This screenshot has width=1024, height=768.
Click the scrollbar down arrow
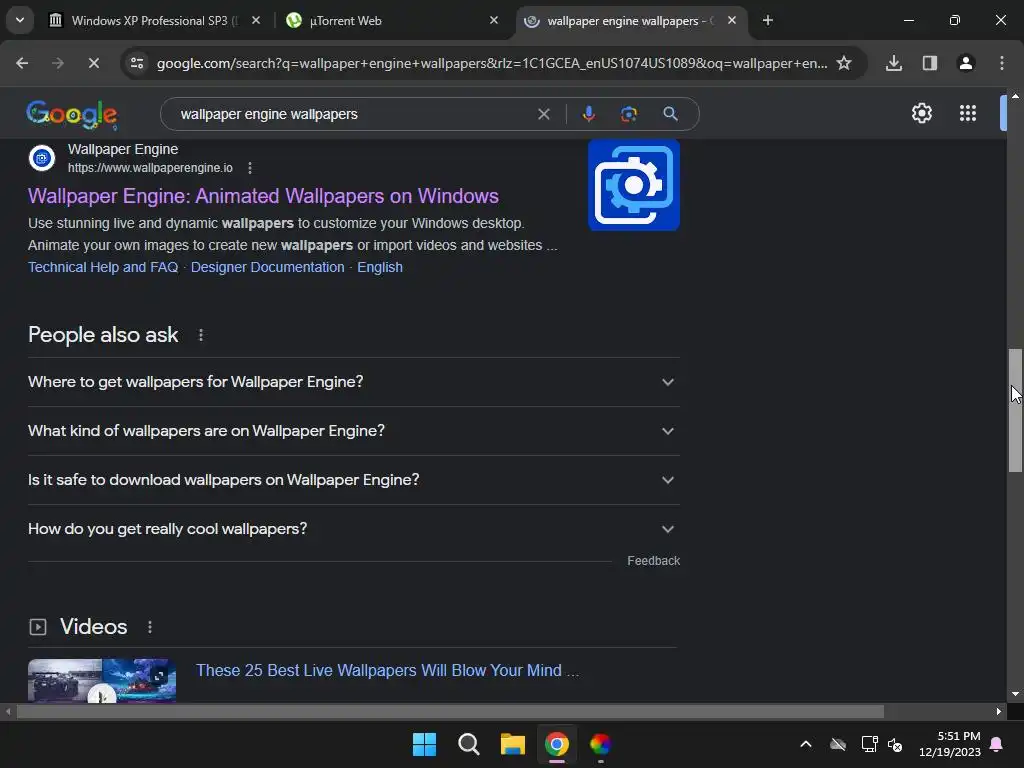click(1015, 694)
